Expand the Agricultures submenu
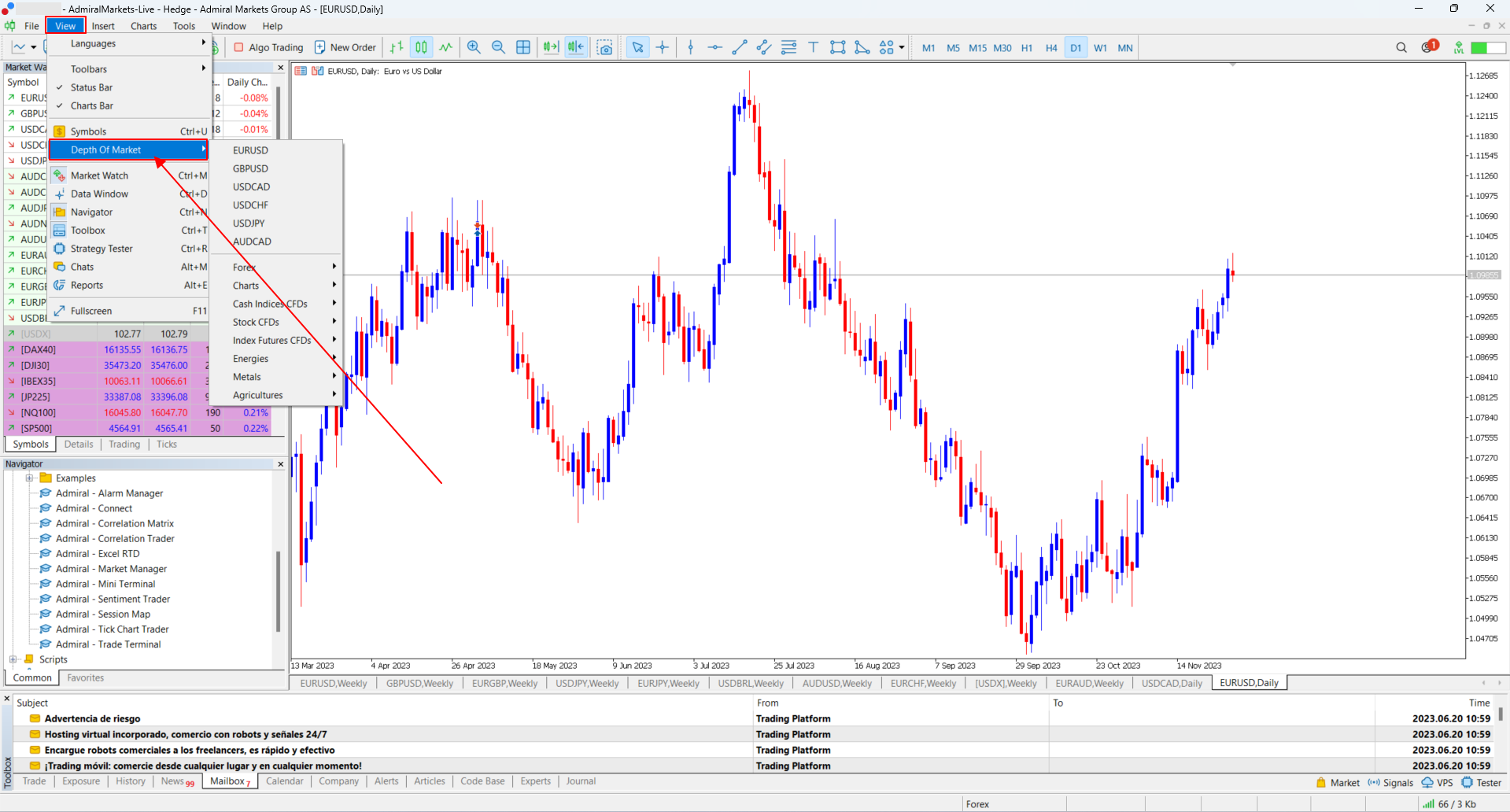 pos(277,395)
